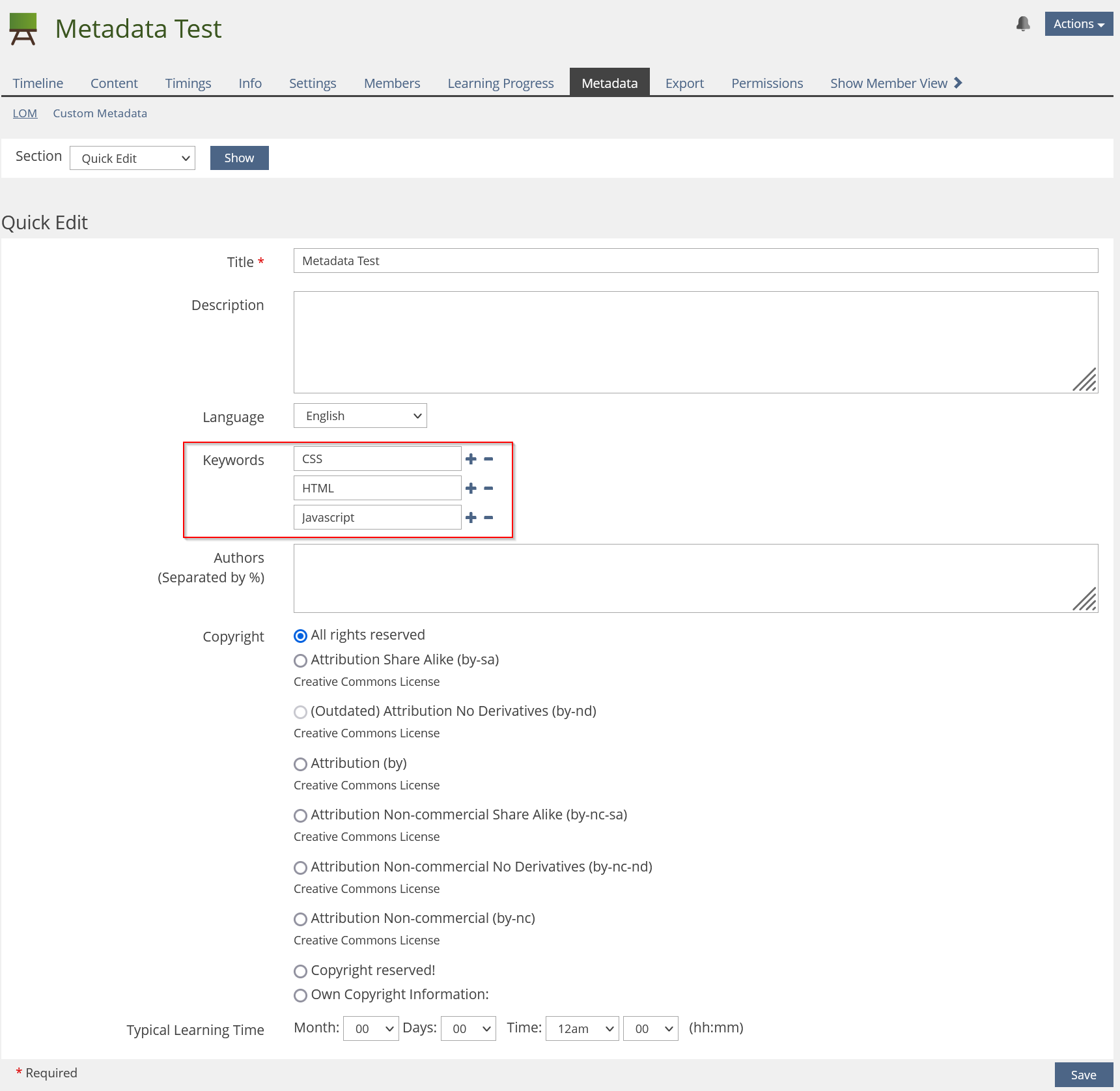
Task: Expand the Language dropdown set to English
Action: [x=360, y=416]
